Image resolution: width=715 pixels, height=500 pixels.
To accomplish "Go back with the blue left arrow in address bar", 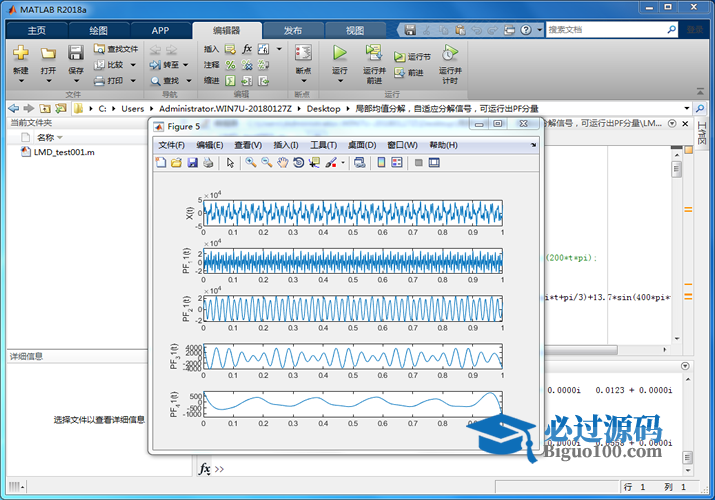I will 14,108.
